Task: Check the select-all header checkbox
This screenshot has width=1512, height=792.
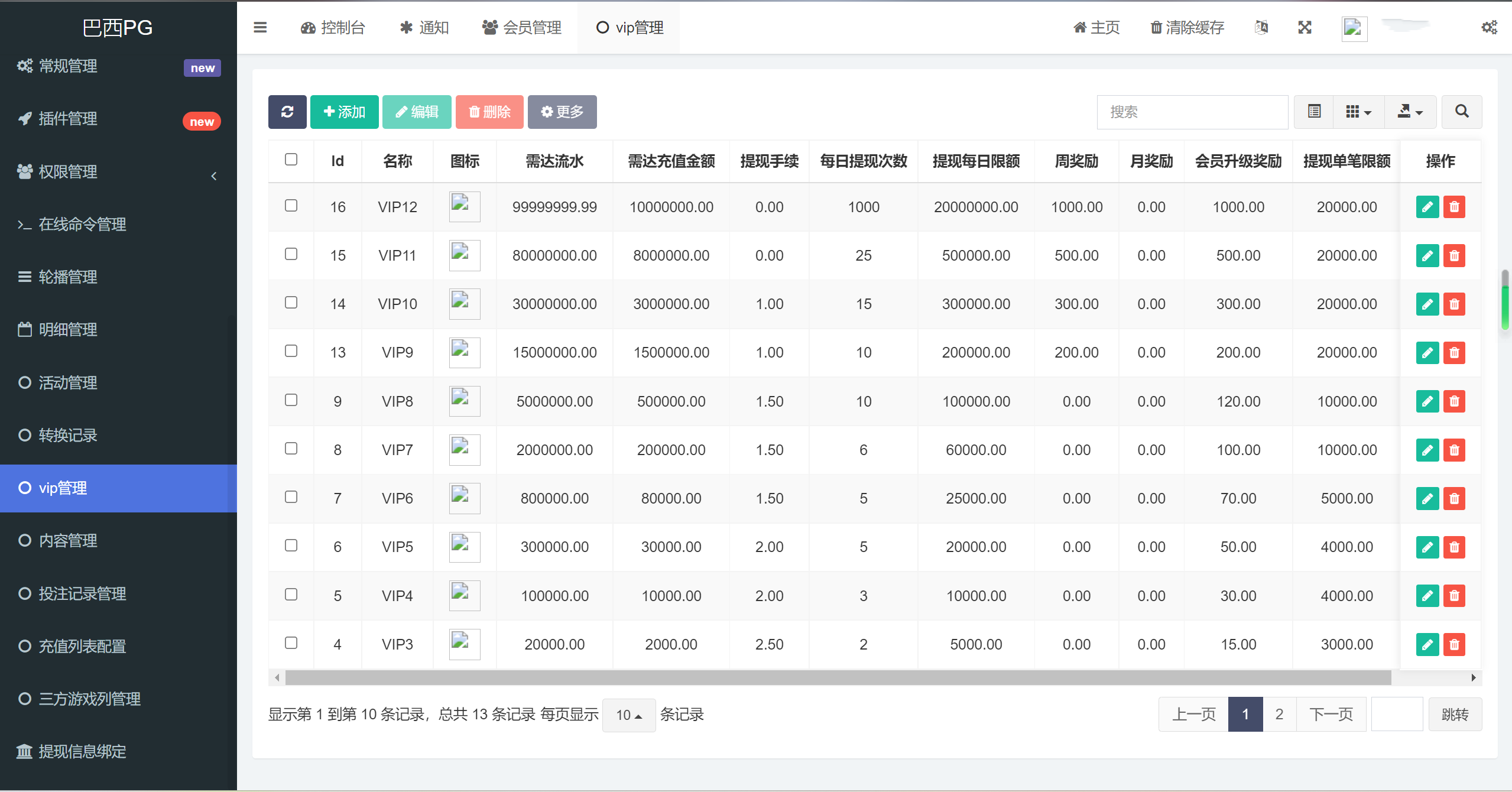Action: (291, 160)
